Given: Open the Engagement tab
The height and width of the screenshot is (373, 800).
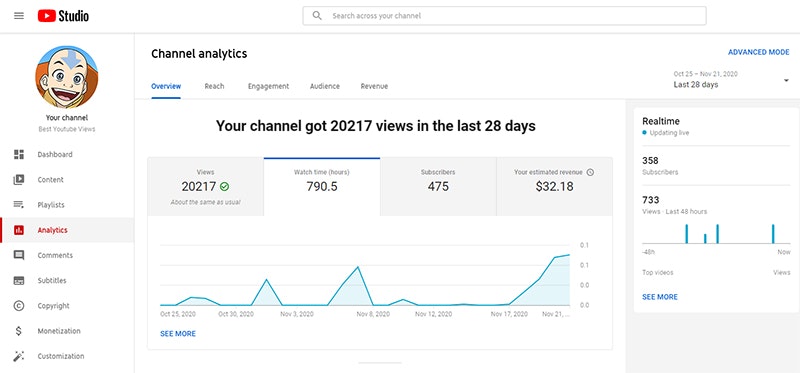Looking at the screenshot, I should pos(268,86).
